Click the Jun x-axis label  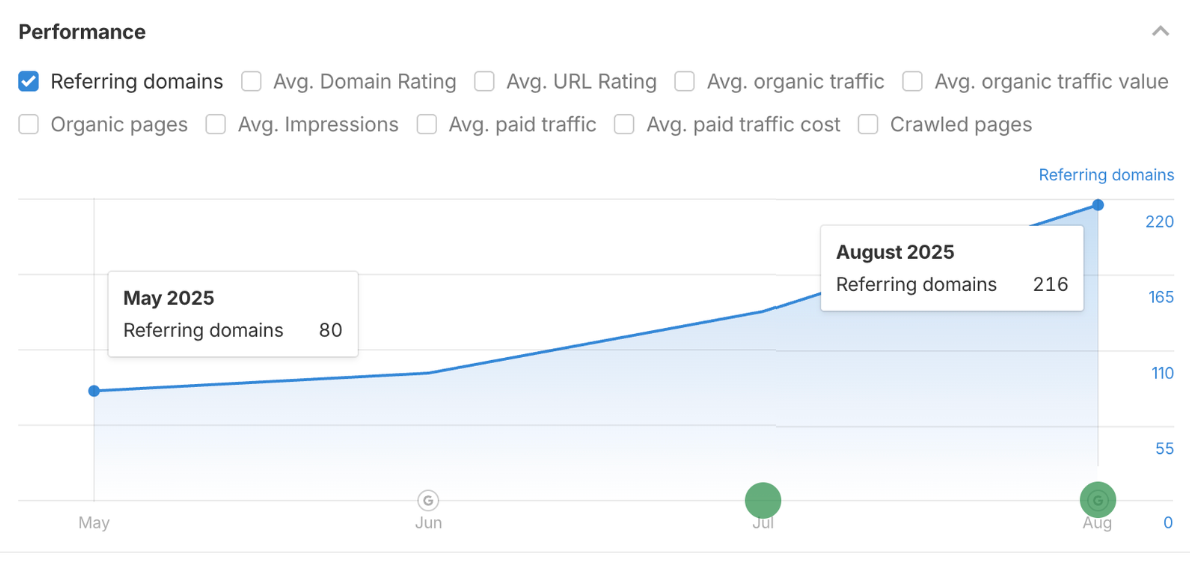tap(429, 523)
